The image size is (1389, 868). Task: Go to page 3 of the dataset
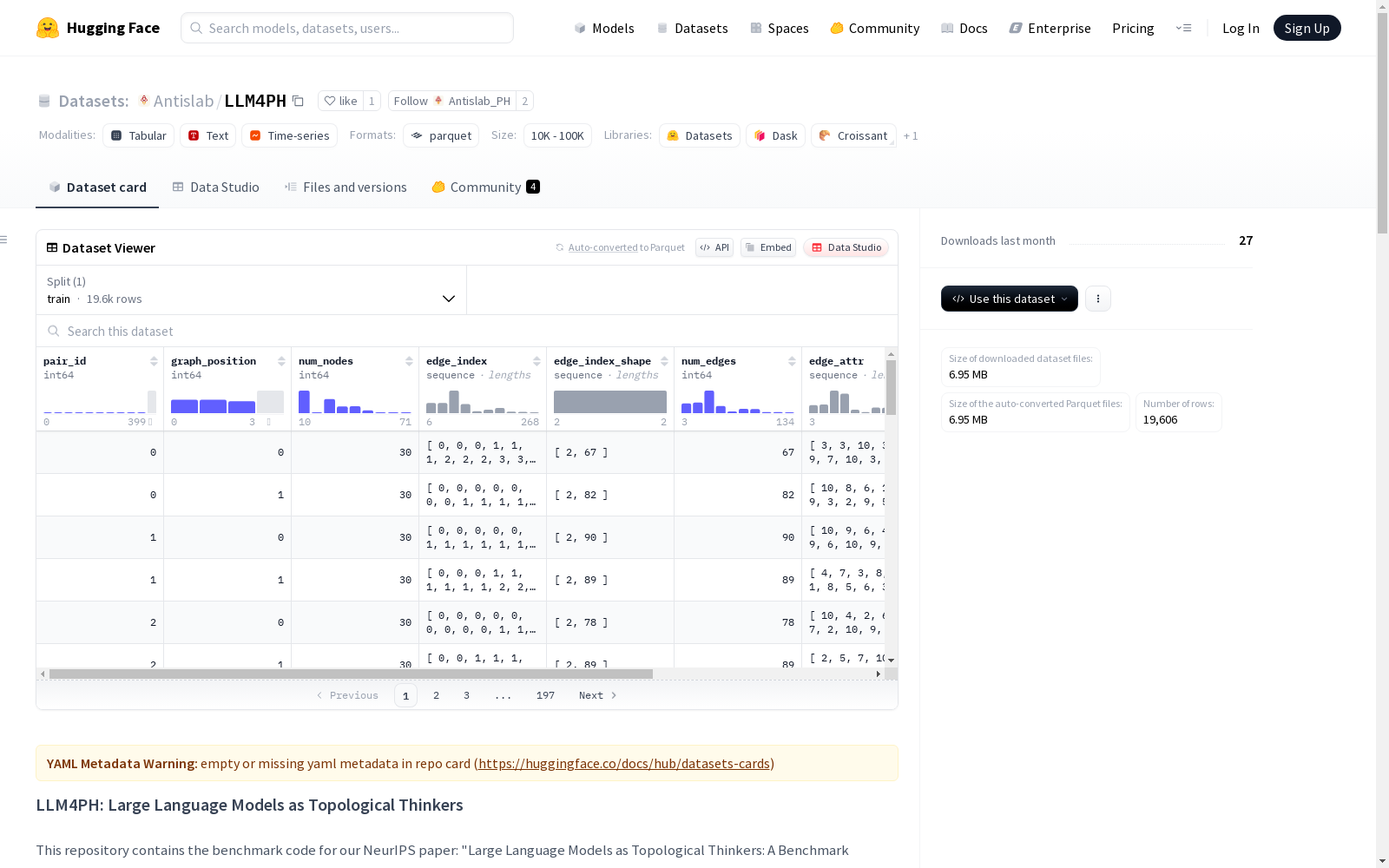(x=466, y=695)
